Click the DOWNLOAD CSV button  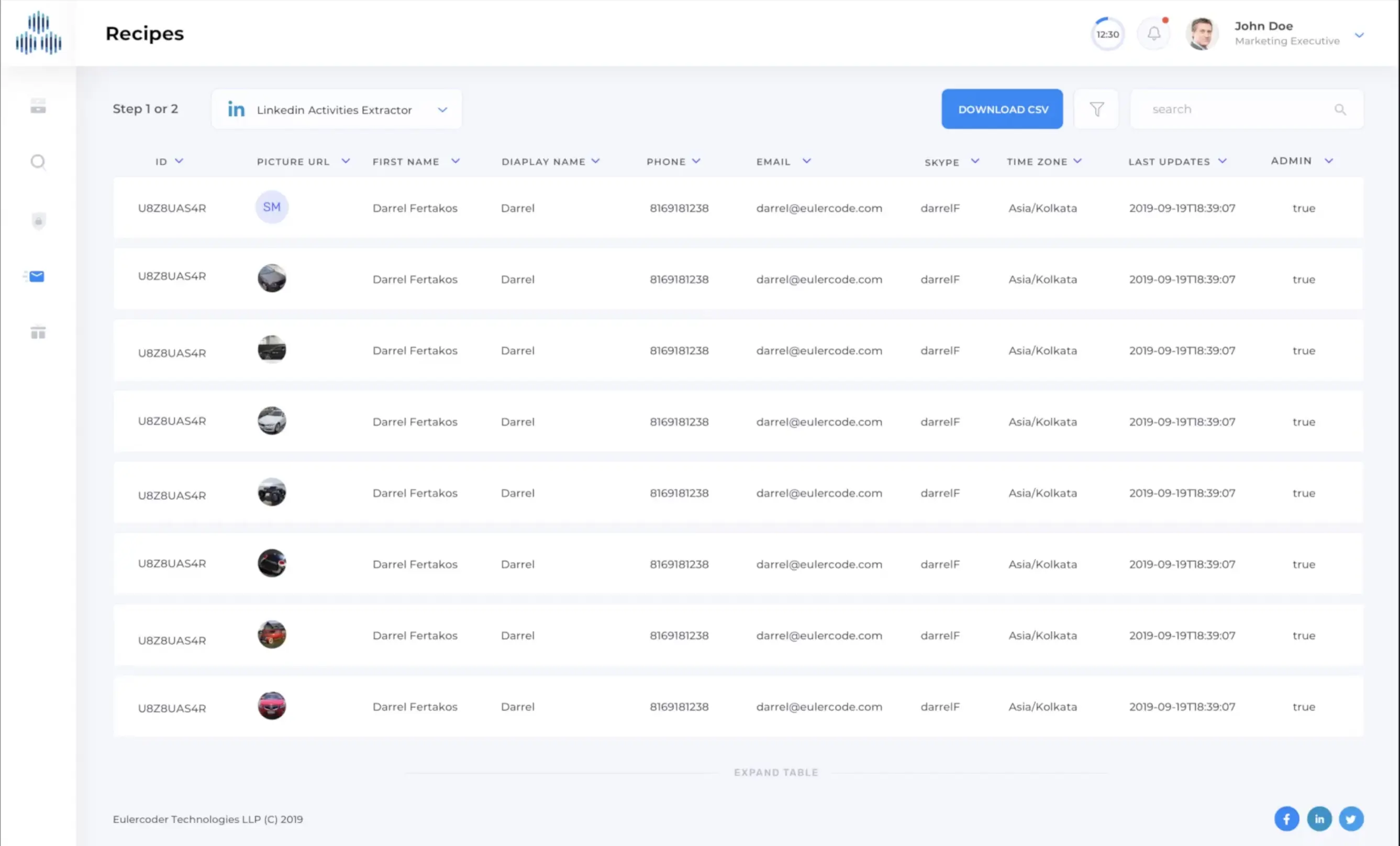point(1002,109)
